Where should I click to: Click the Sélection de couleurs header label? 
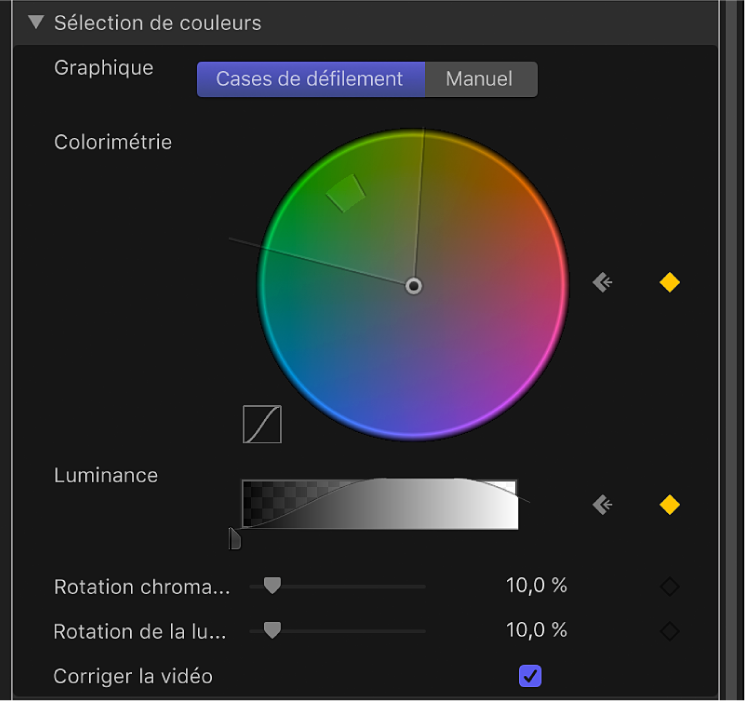pyautogui.click(x=157, y=22)
